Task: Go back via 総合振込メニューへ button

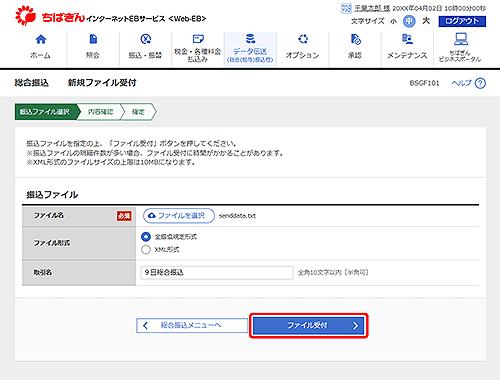Action: point(192,325)
